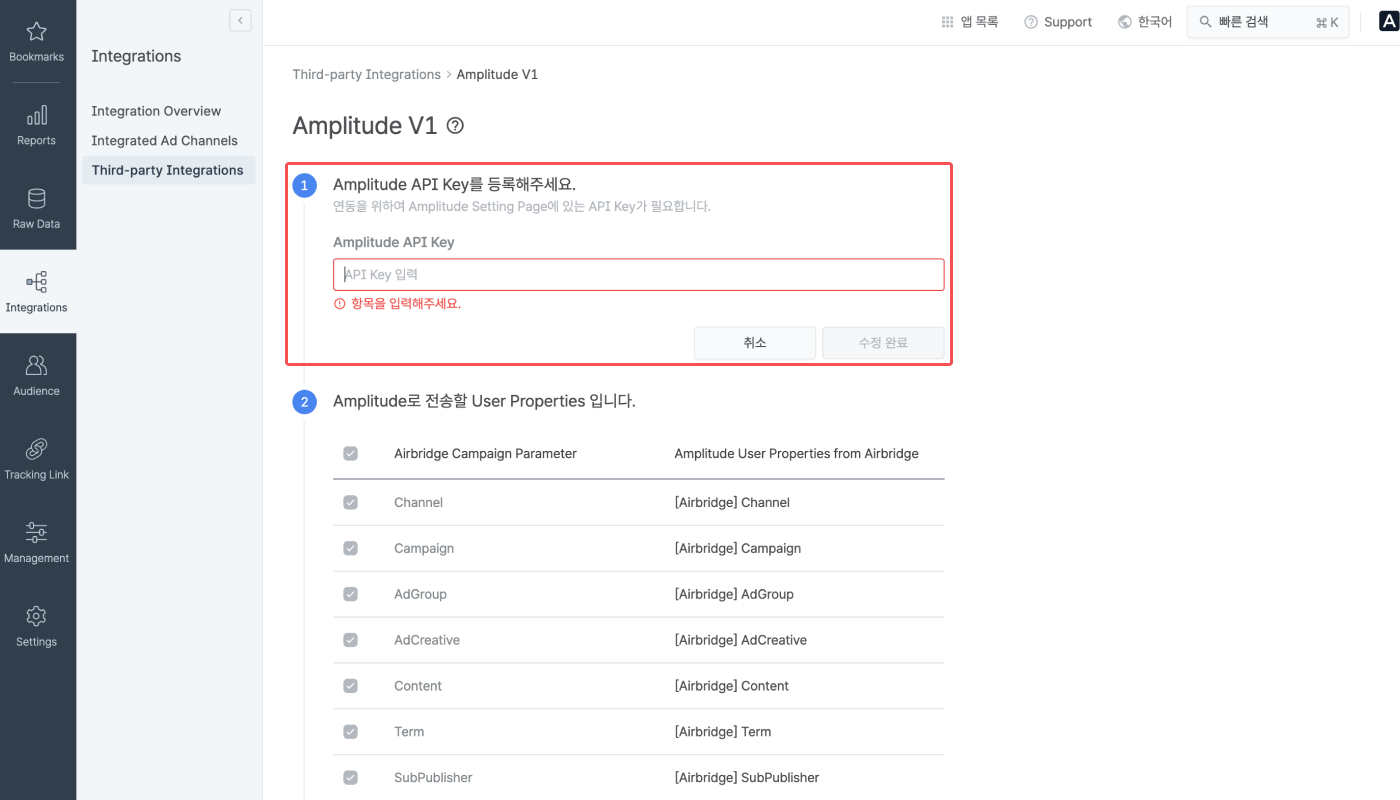Viewport: 1400px width, 800px height.
Task: Click the Amplitude API Key input field
Action: (x=638, y=274)
